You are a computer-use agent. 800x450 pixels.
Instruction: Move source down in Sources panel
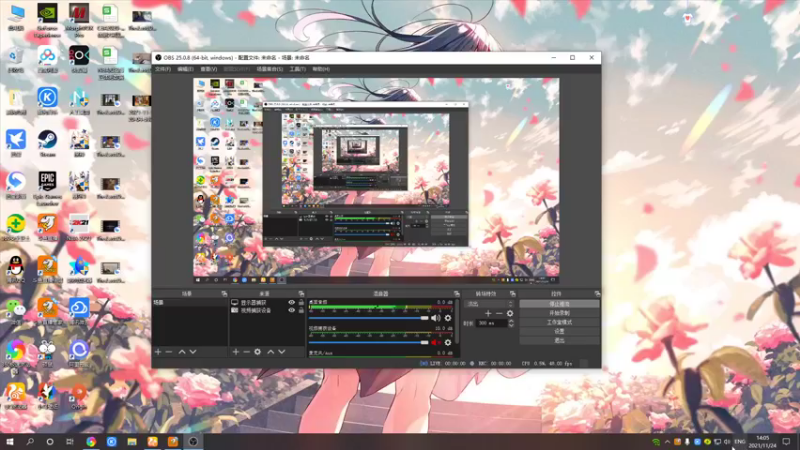pyautogui.click(x=282, y=352)
